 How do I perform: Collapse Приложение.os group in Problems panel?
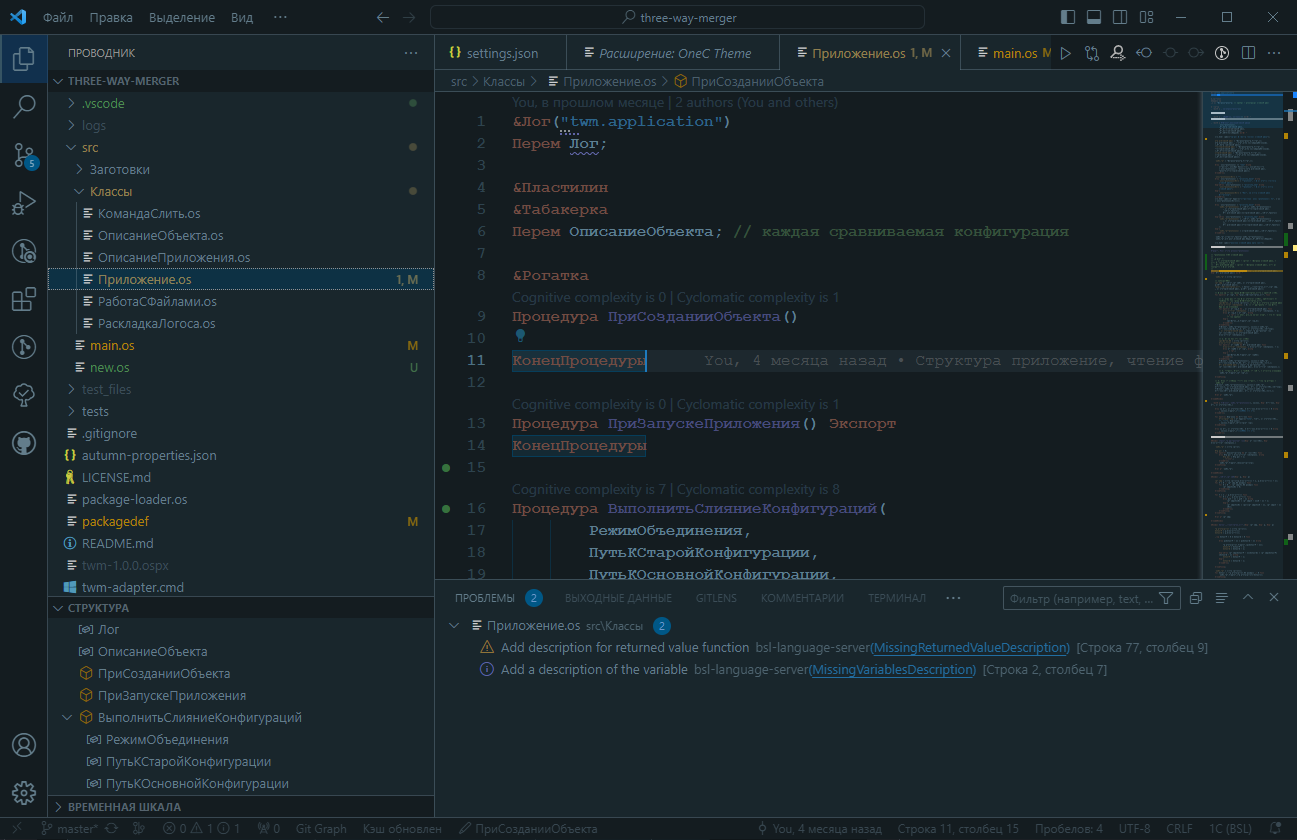point(455,625)
